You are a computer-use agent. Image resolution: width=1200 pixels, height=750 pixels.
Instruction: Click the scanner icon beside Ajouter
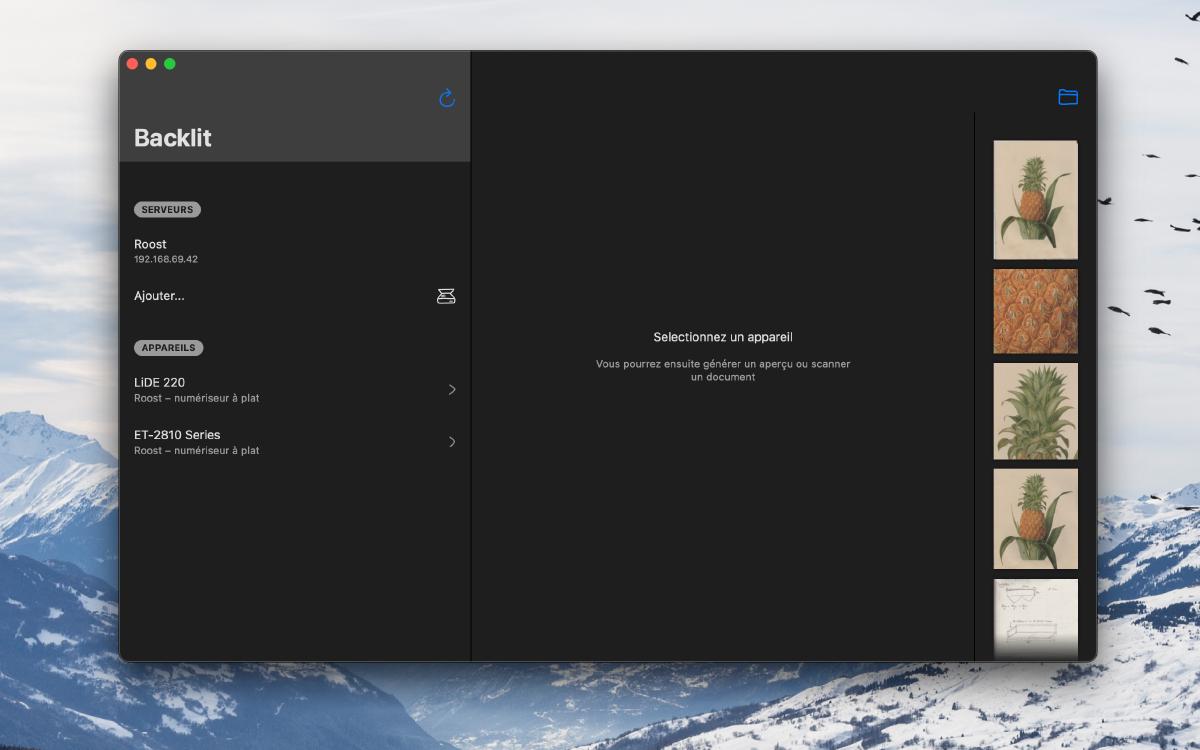click(x=446, y=296)
